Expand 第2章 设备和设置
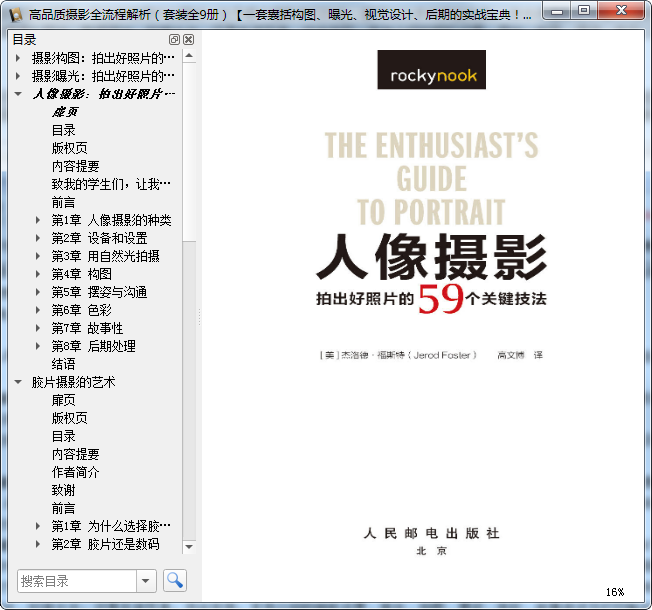This screenshot has width=652, height=610. [38, 238]
